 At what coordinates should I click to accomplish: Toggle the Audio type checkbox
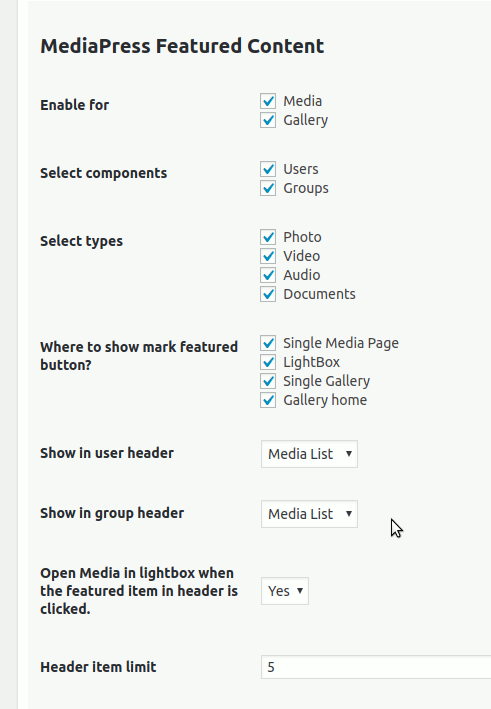(x=268, y=274)
